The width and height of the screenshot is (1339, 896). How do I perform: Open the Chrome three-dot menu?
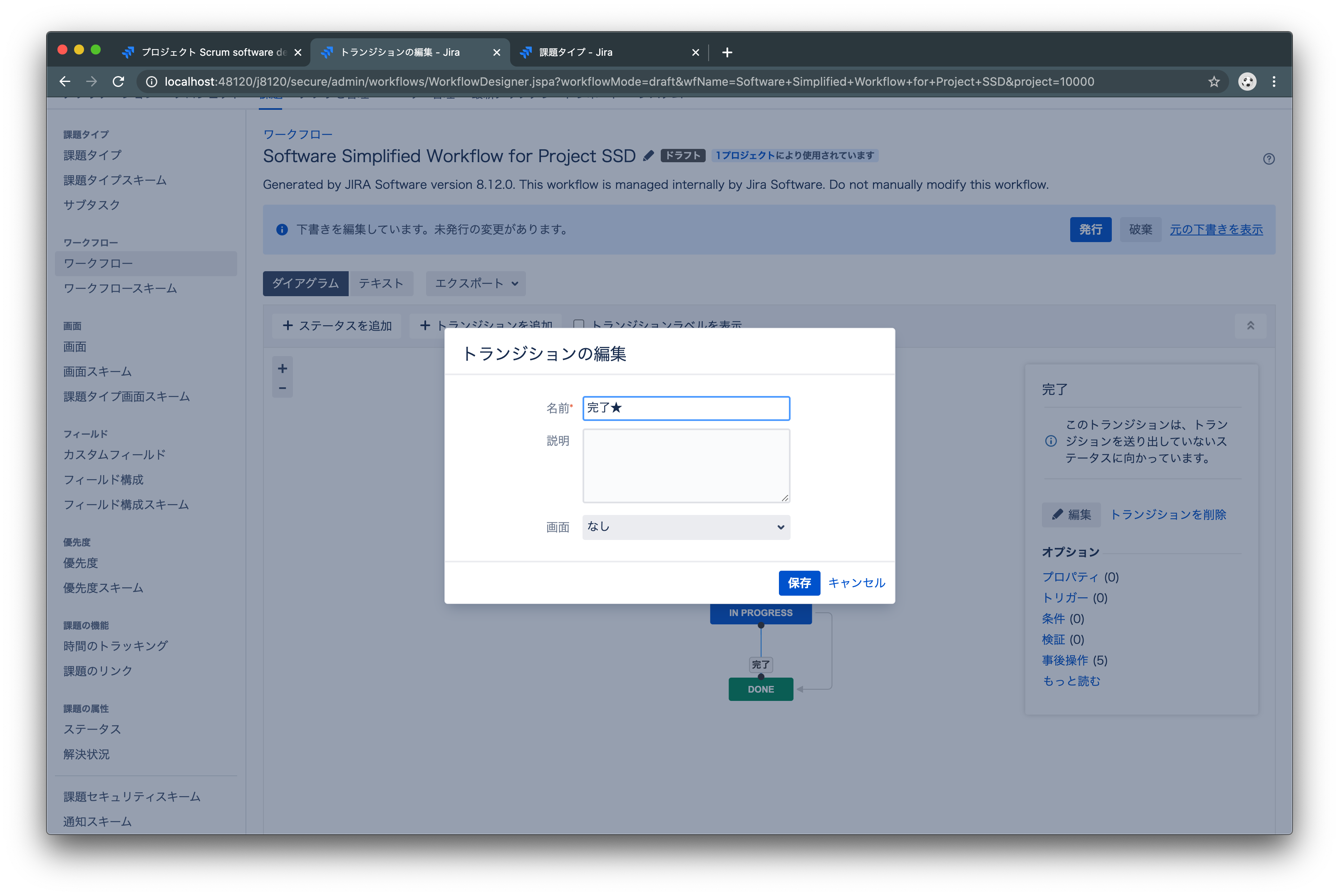[x=1273, y=82]
